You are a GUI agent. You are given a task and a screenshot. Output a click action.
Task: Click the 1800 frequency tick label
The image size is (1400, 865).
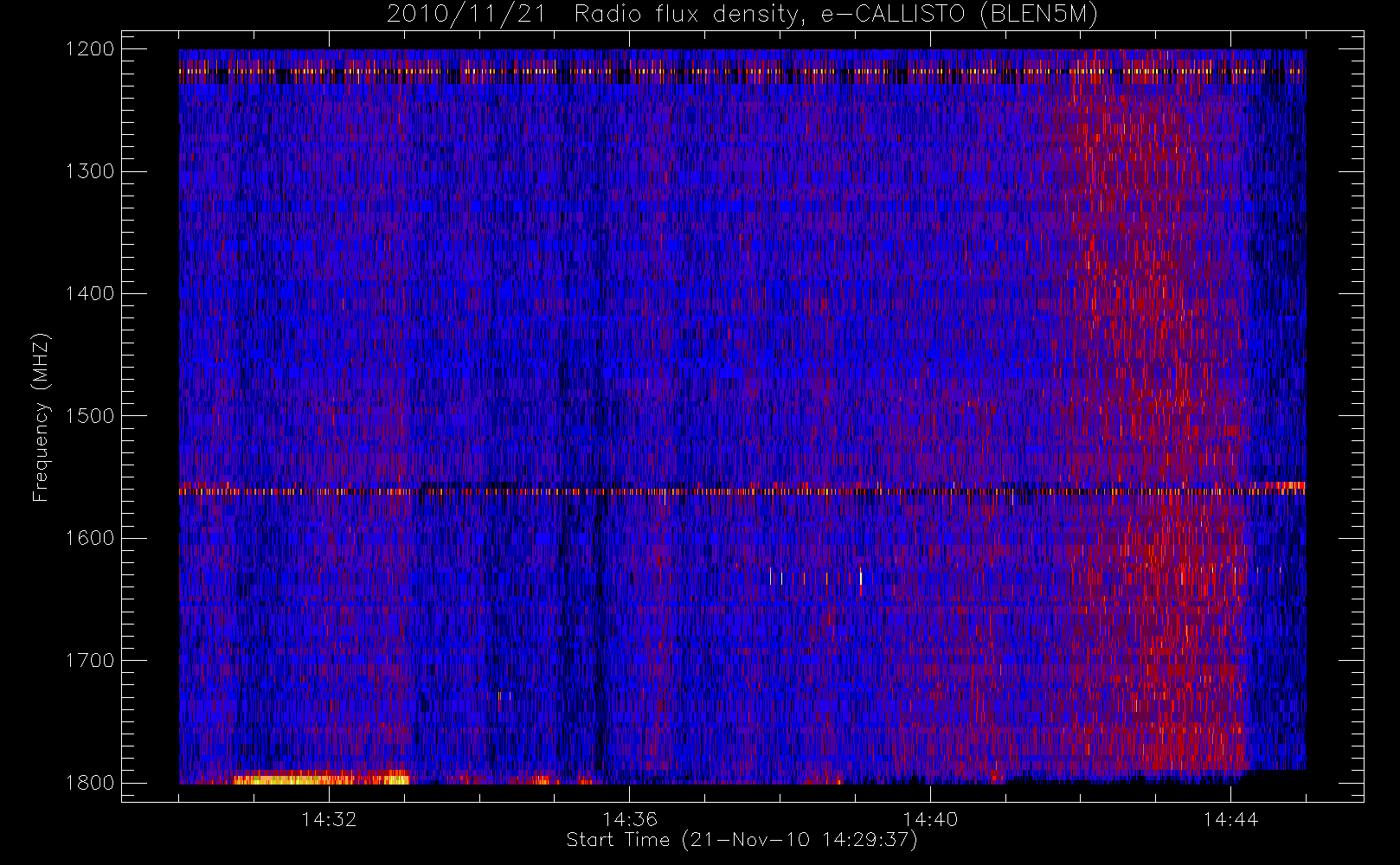[90, 783]
